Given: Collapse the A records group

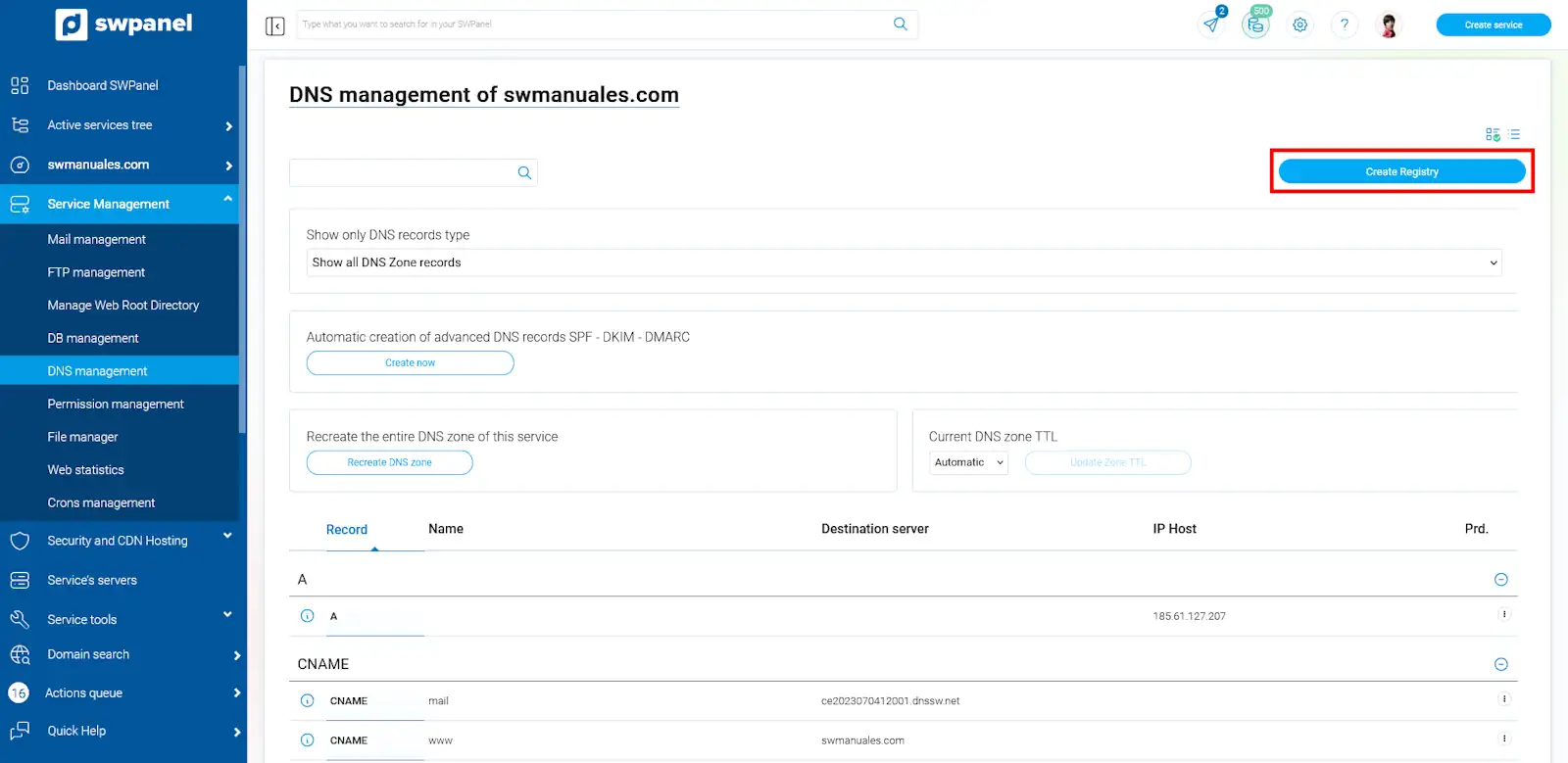Looking at the screenshot, I should tap(1500, 580).
